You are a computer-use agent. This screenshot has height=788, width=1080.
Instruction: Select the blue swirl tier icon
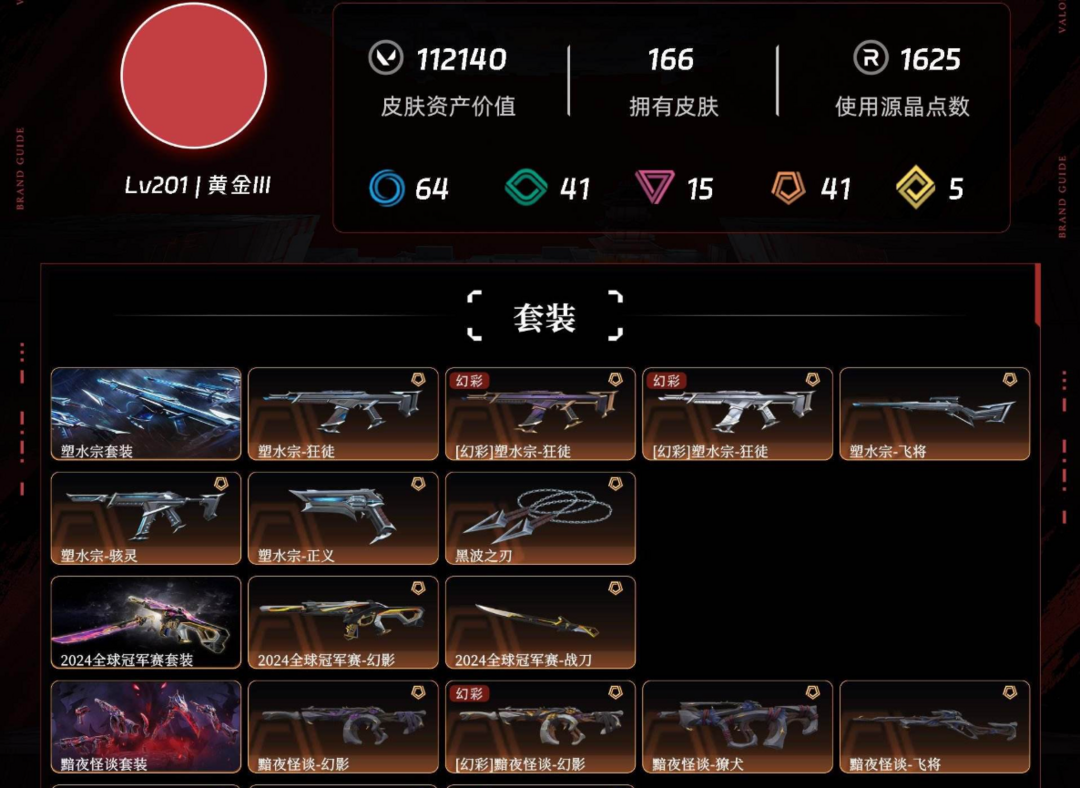click(386, 187)
